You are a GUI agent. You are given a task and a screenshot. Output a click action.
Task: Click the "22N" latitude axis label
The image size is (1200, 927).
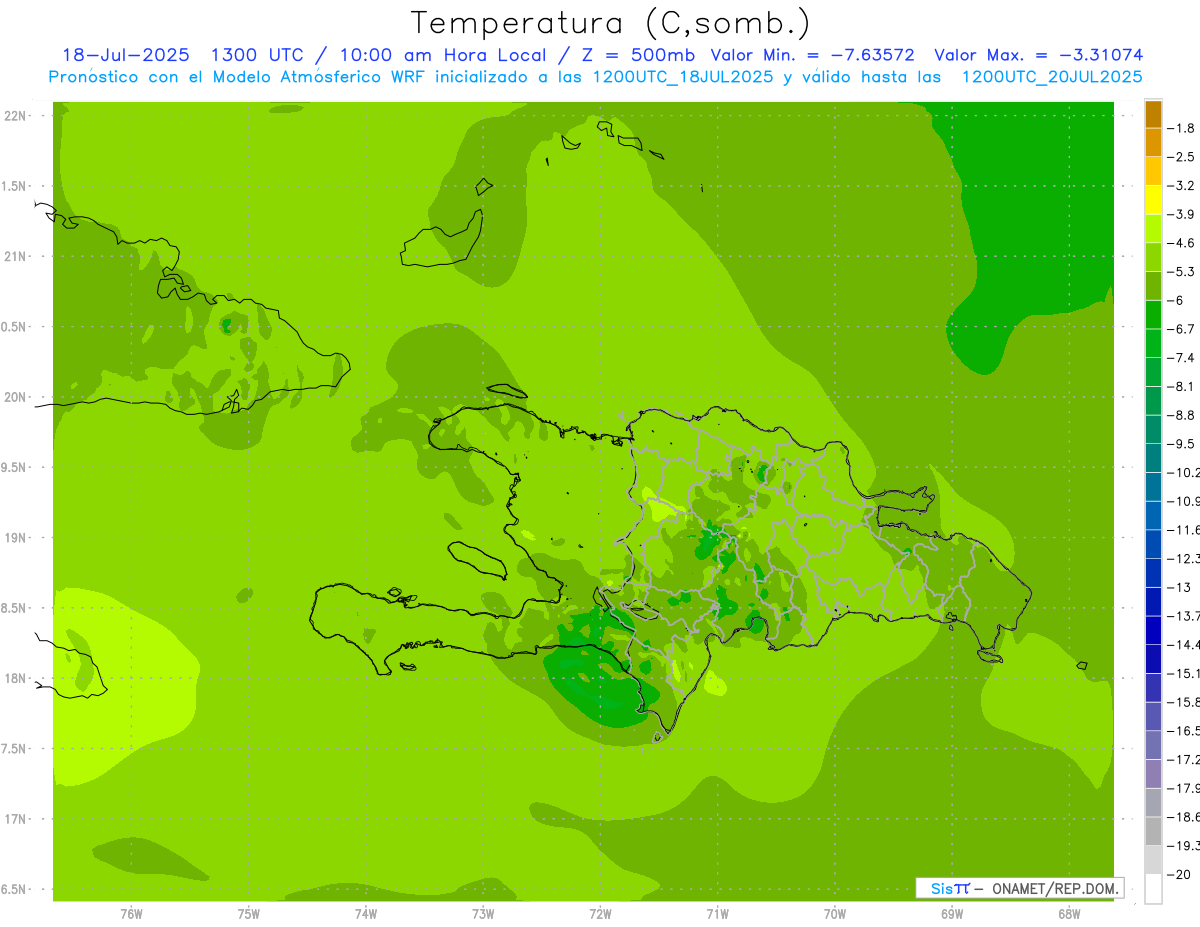pyautogui.click(x=17, y=116)
